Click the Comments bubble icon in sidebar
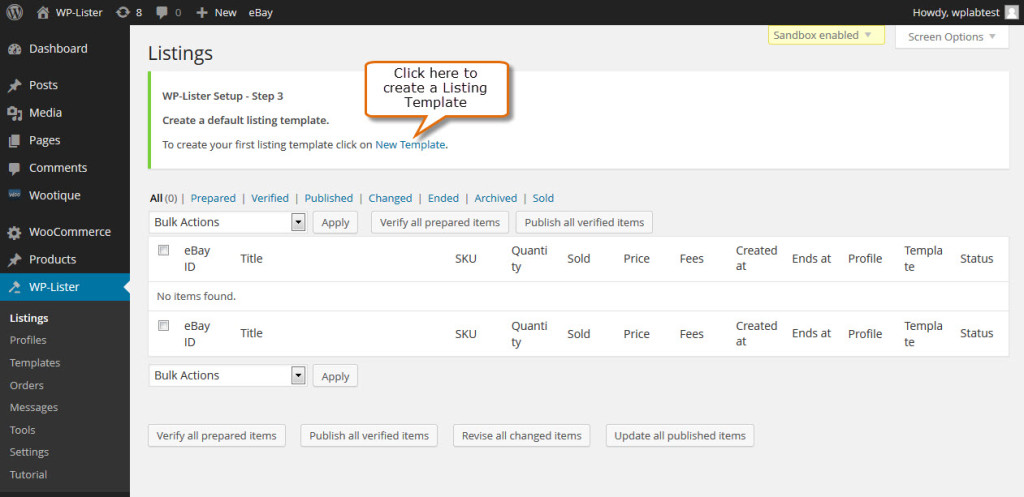 (x=14, y=168)
